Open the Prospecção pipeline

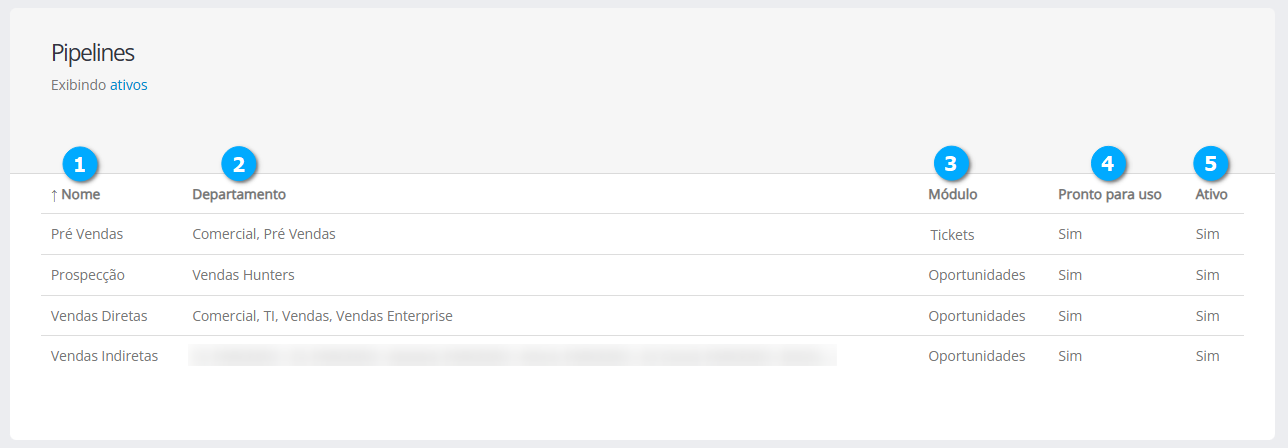tap(88, 275)
